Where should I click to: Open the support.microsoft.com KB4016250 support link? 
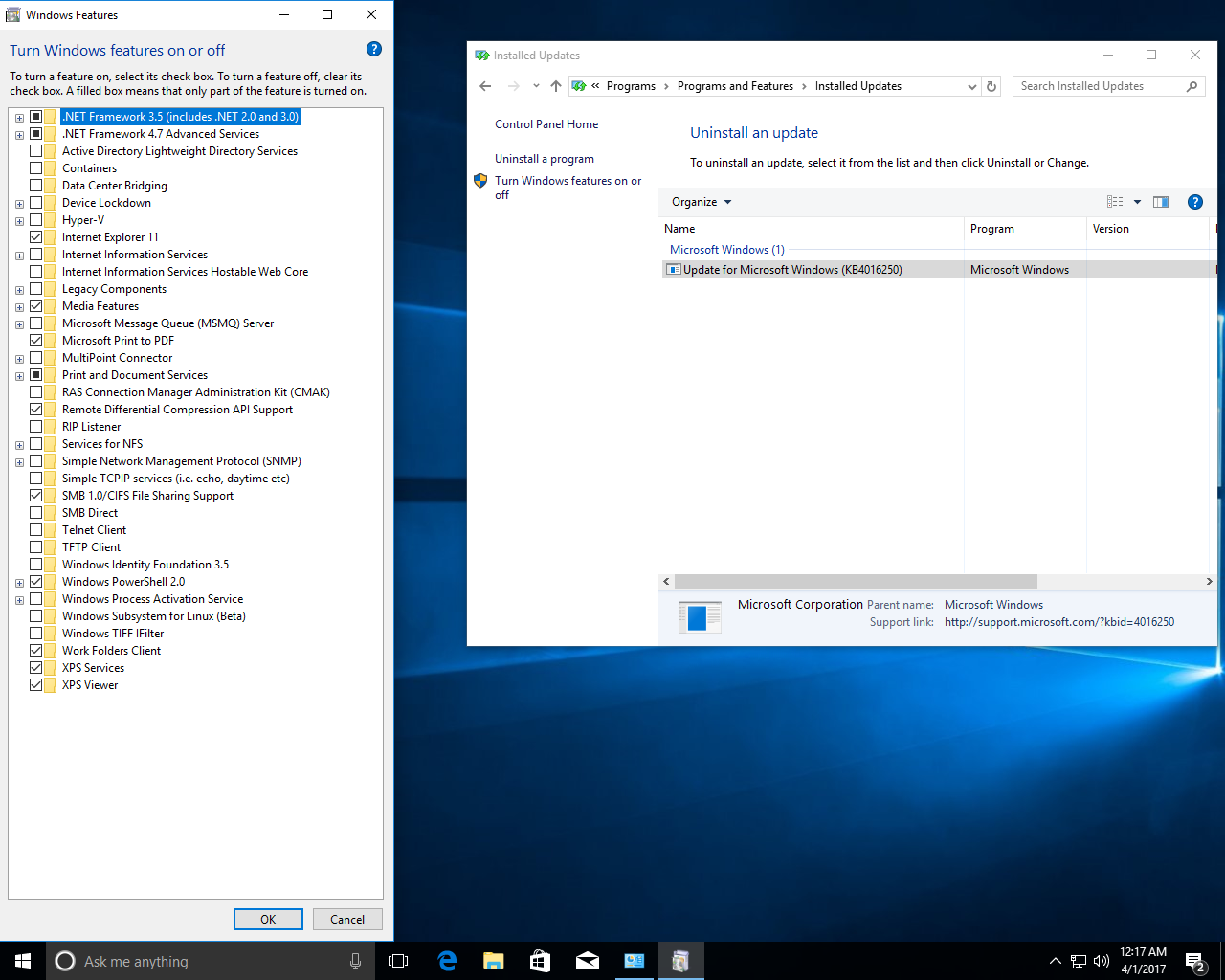[x=1059, y=622]
